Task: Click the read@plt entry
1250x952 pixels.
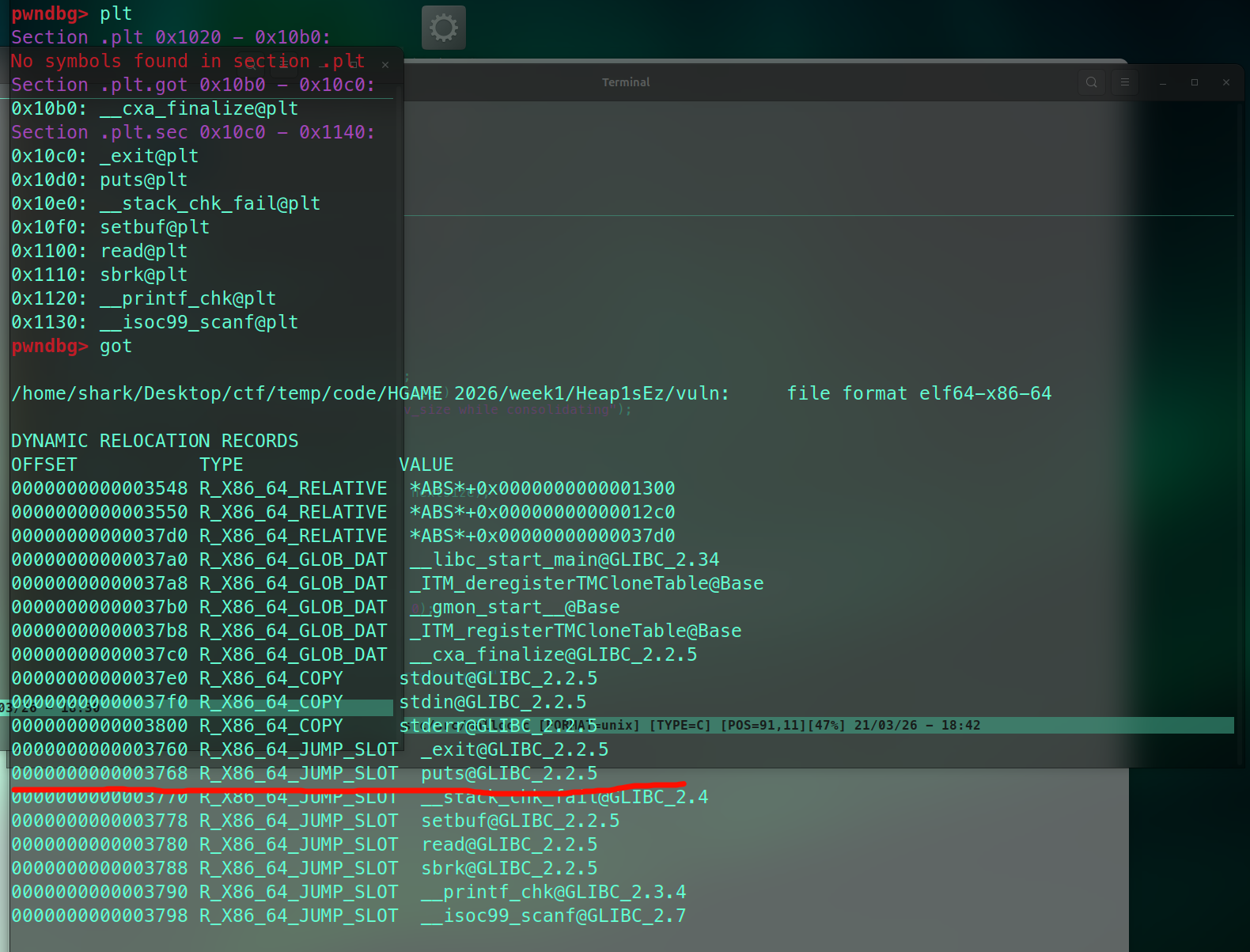Action: point(99,251)
